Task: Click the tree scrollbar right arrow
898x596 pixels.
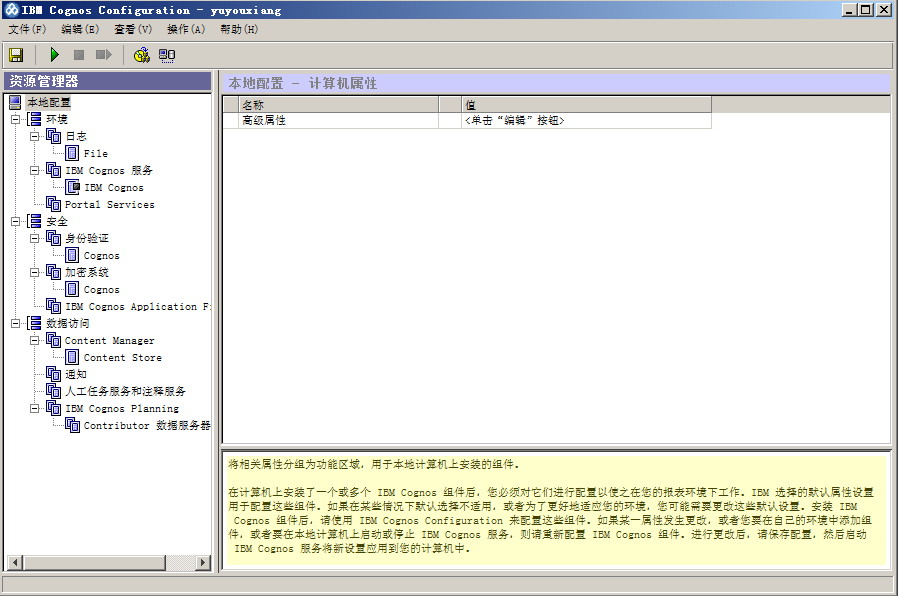Action: [203, 563]
